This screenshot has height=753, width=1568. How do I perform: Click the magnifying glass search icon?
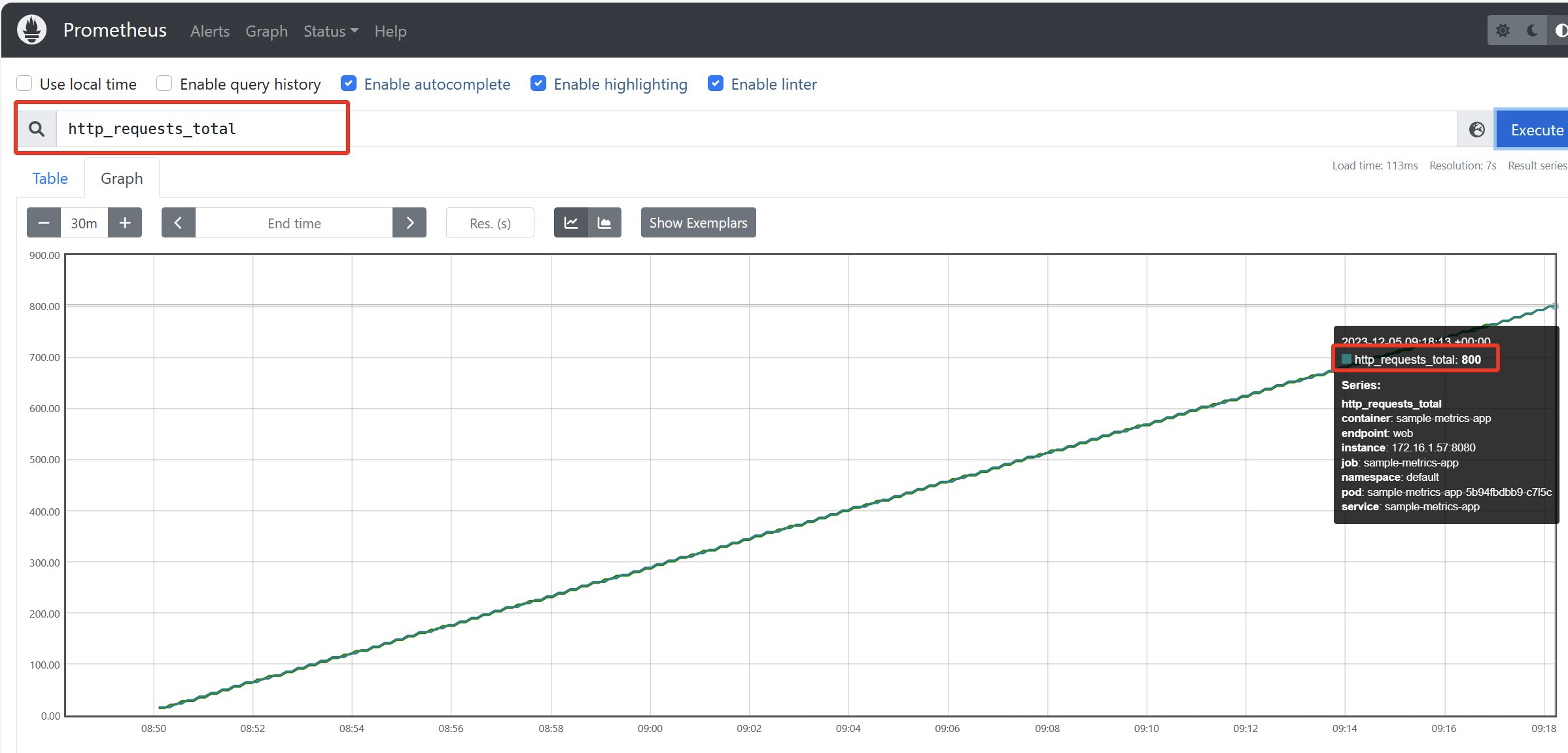[x=37, y=129]
